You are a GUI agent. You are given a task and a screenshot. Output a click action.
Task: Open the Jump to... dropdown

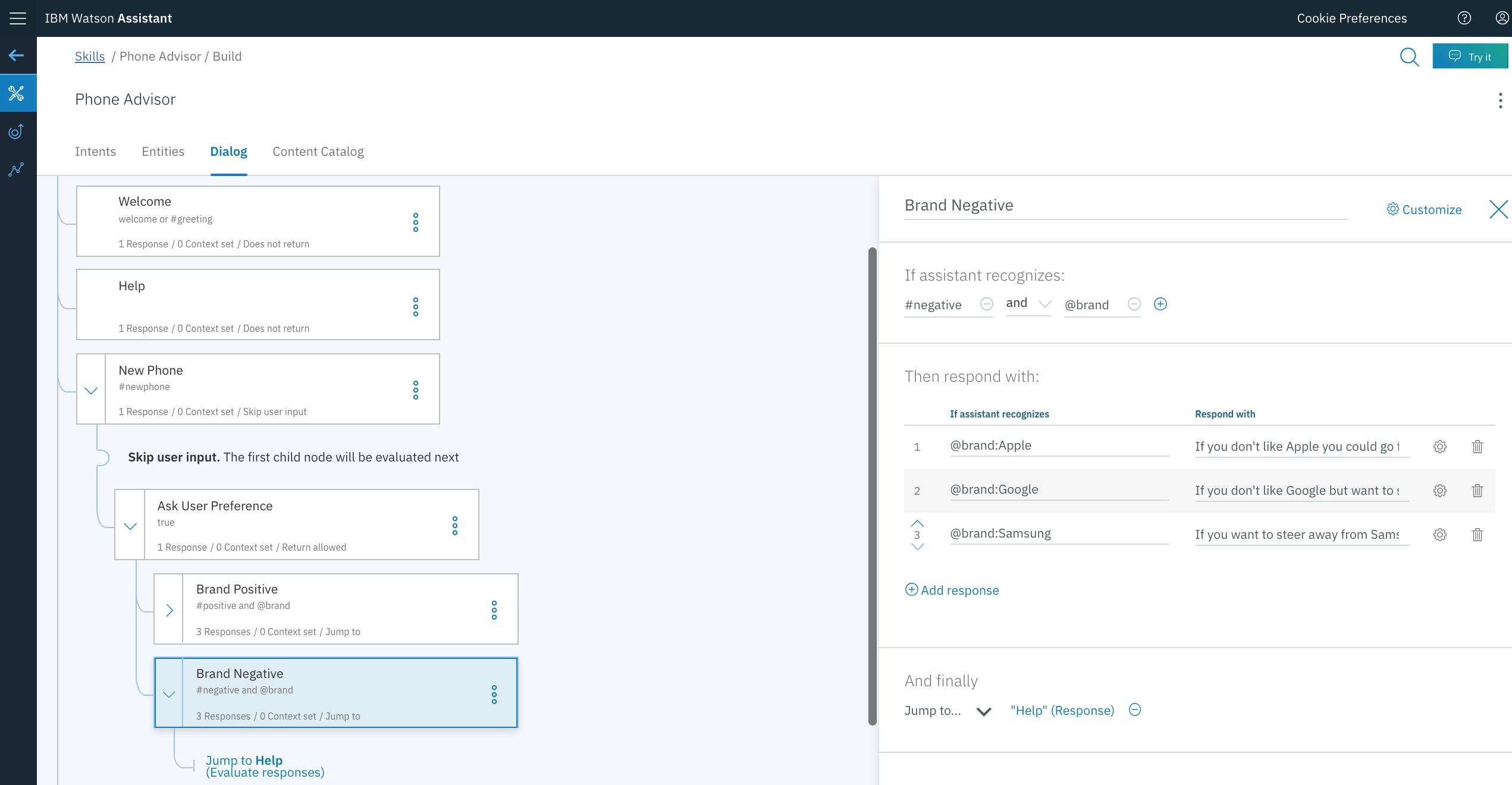click(984, 711)
